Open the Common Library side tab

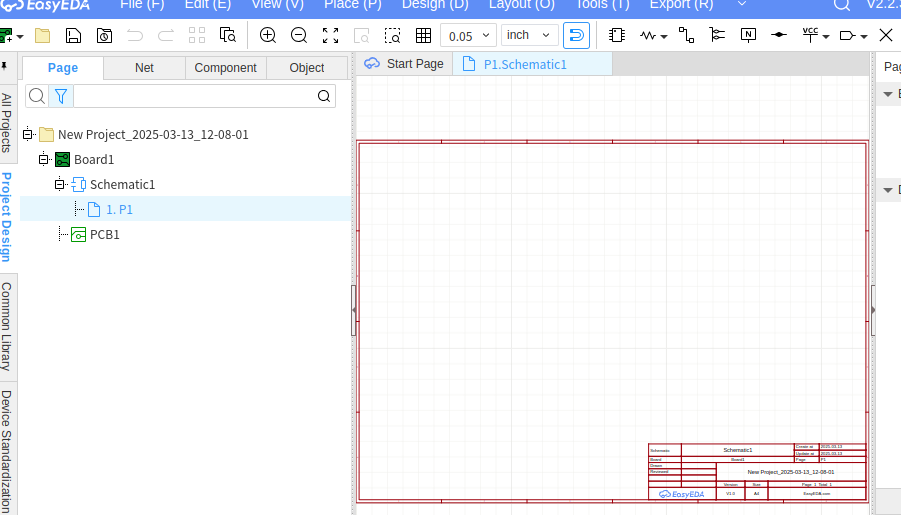tap(6, 326)
